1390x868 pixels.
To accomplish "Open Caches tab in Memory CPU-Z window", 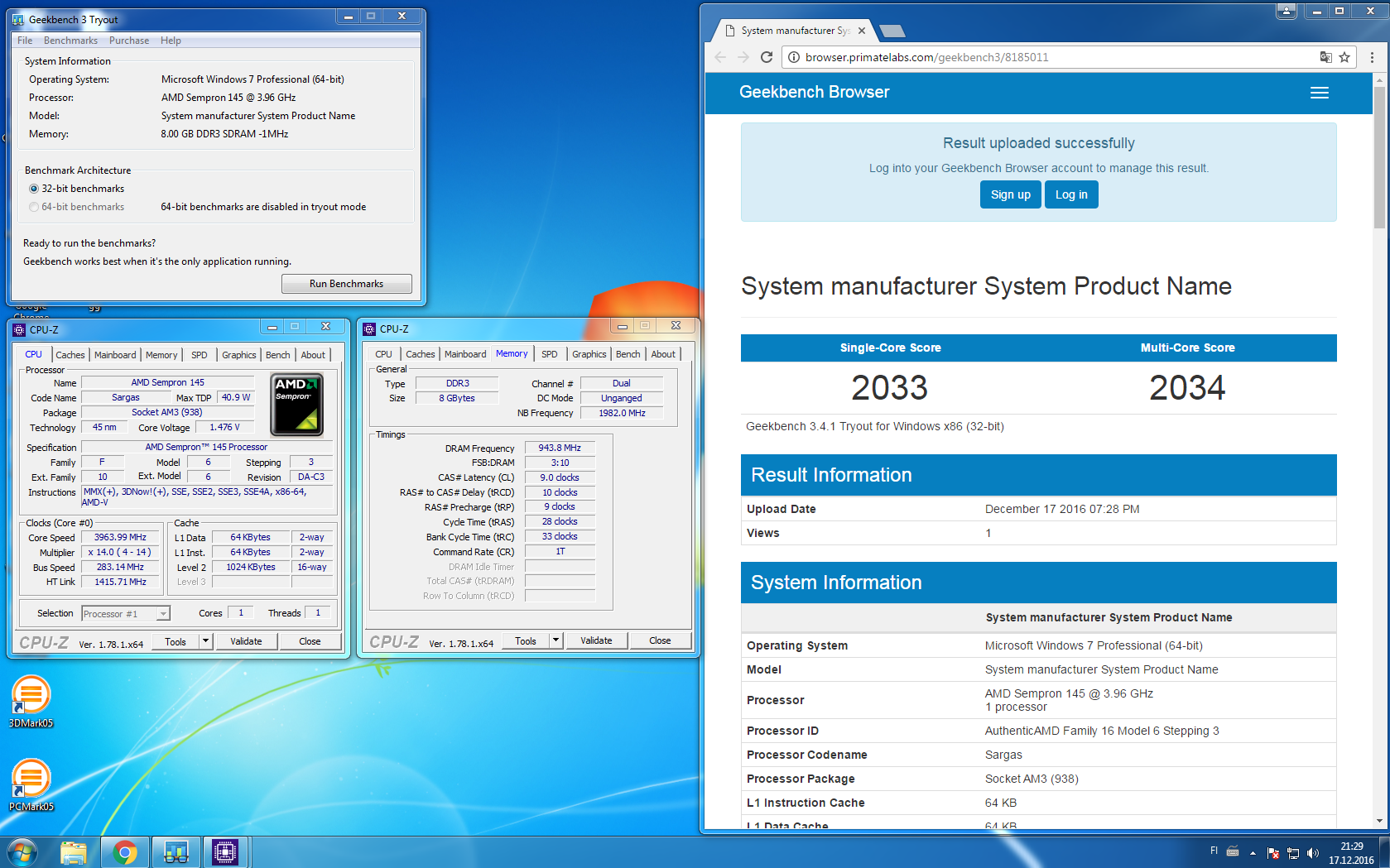I will 421,354.
